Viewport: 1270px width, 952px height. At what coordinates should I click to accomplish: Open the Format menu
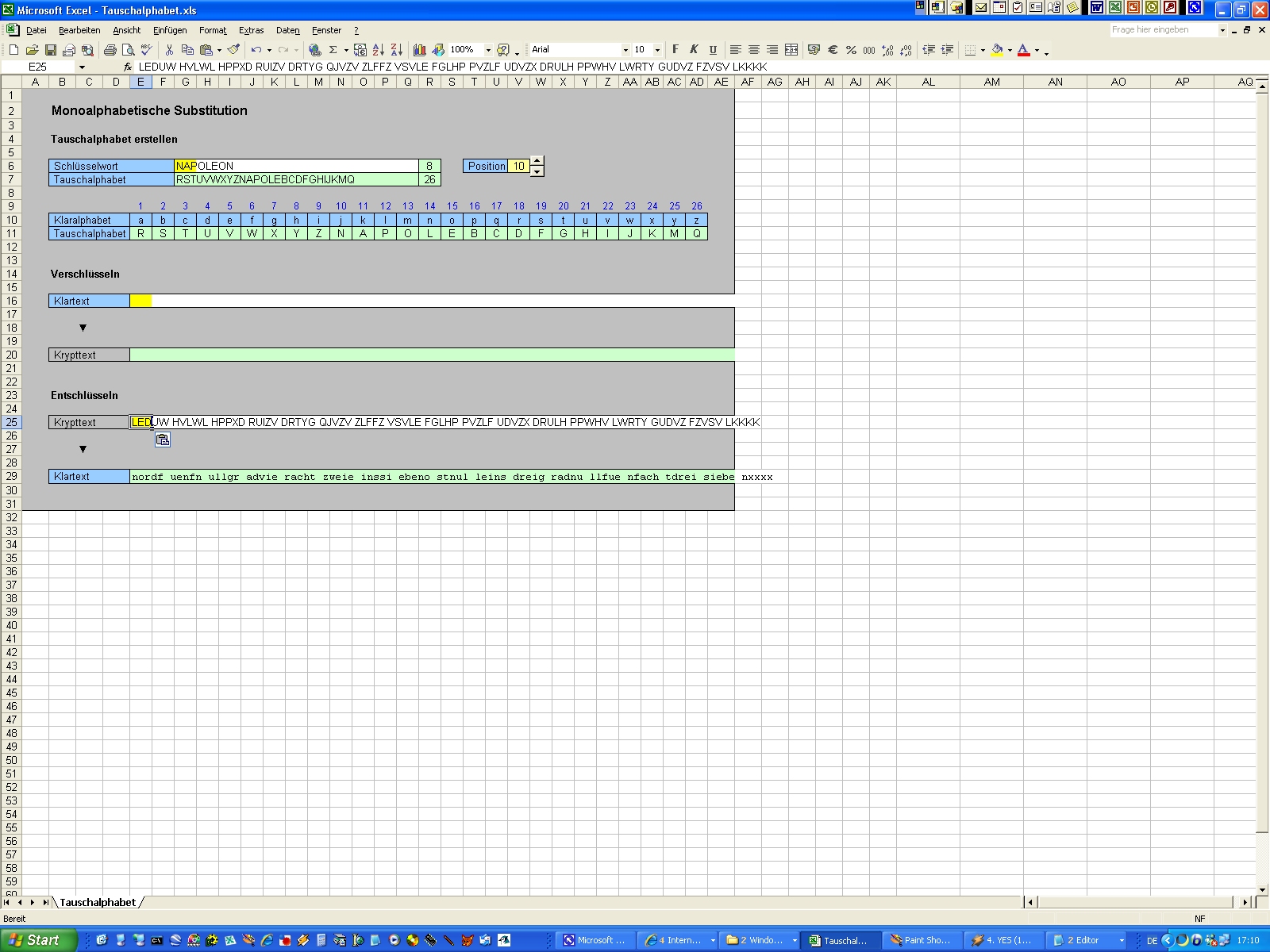[213, 30]
